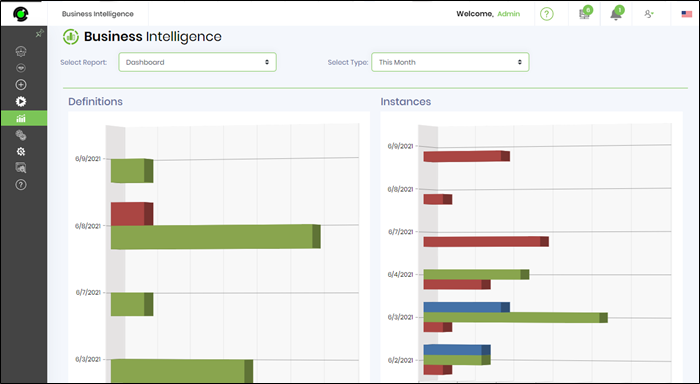Click short red 6/8/2021 bar in Instances

[438, 199]
